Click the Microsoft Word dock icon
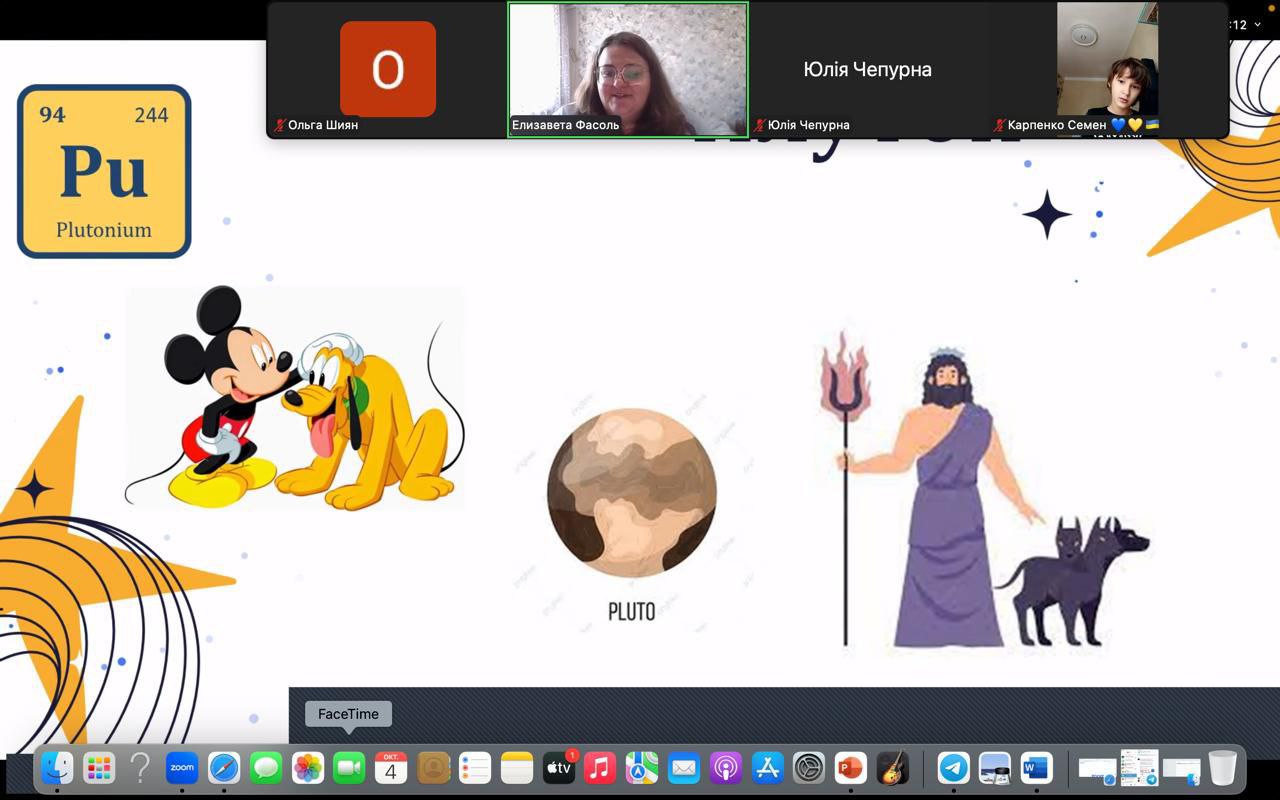 (1037, 768)
